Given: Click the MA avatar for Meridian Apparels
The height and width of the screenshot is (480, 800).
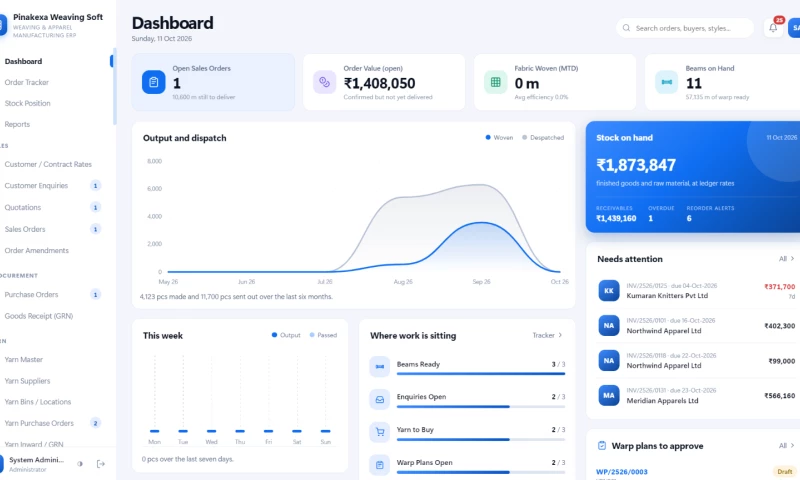Looking at the screenshot, I should coord(609,395).
